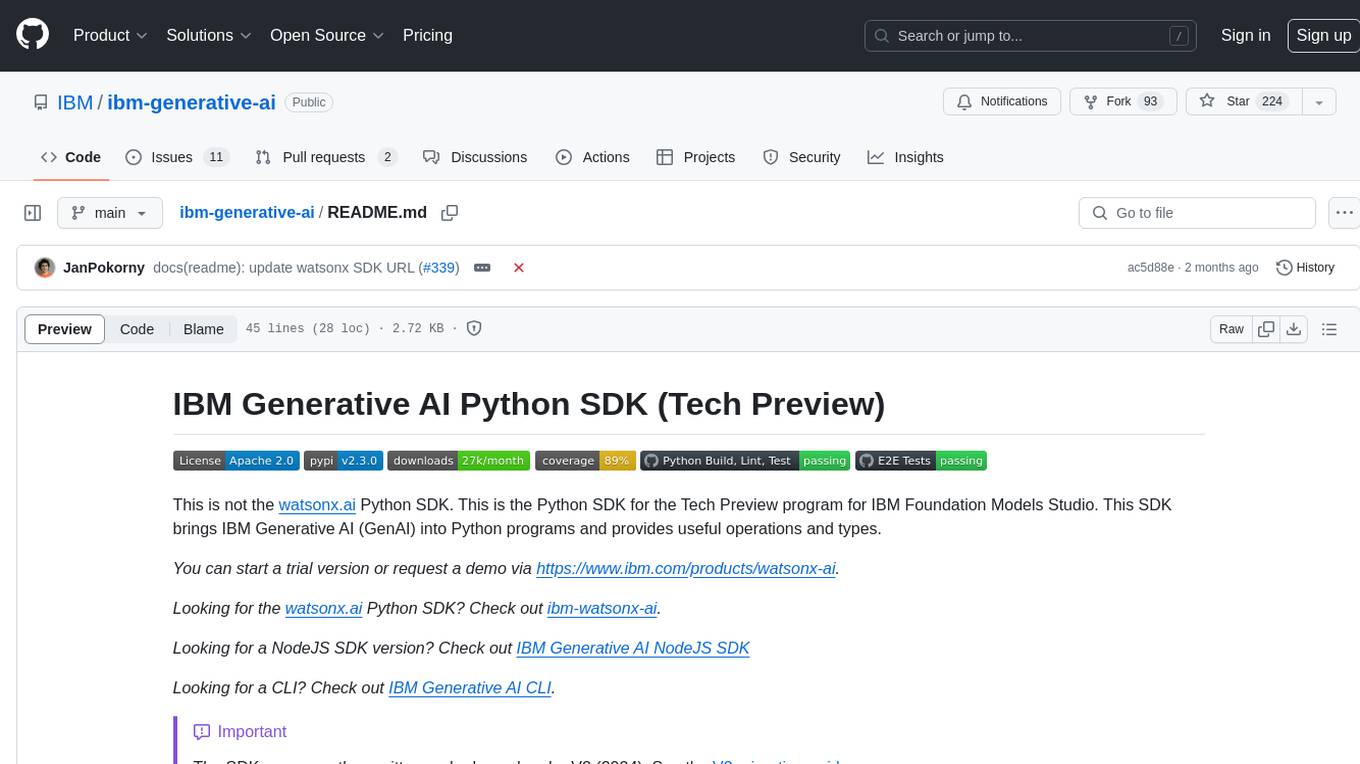Open the star lists dropdown arrow
The height and width of the screenshot is (764, 1360).
coord(1319,102)
